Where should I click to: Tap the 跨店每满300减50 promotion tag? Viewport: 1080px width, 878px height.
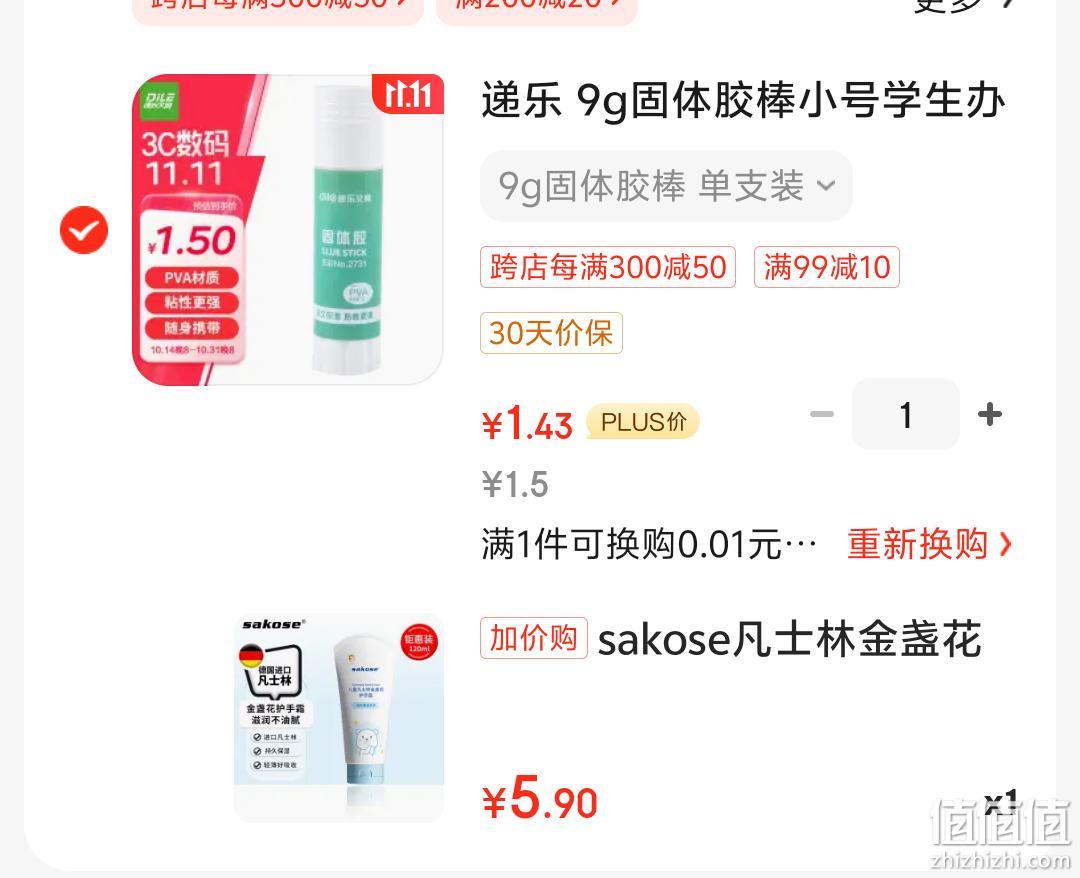click(608, 267)
